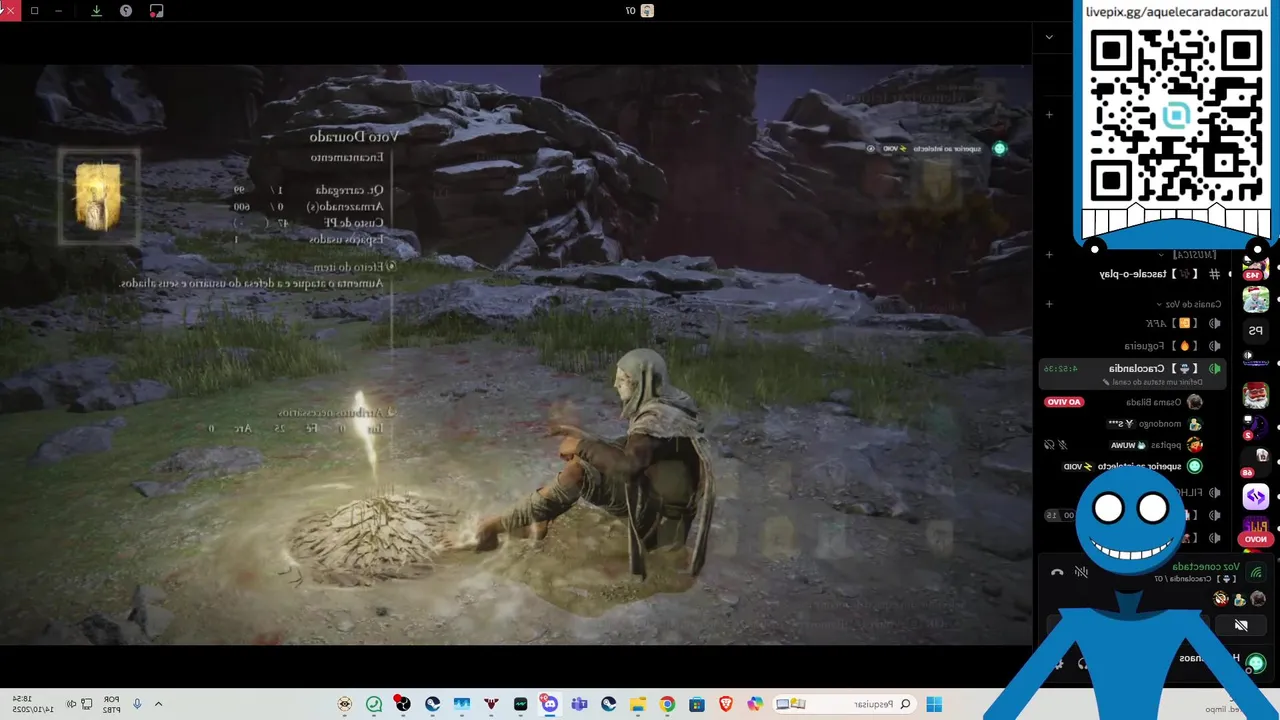Click the livepix QR code

(1176, 114)
